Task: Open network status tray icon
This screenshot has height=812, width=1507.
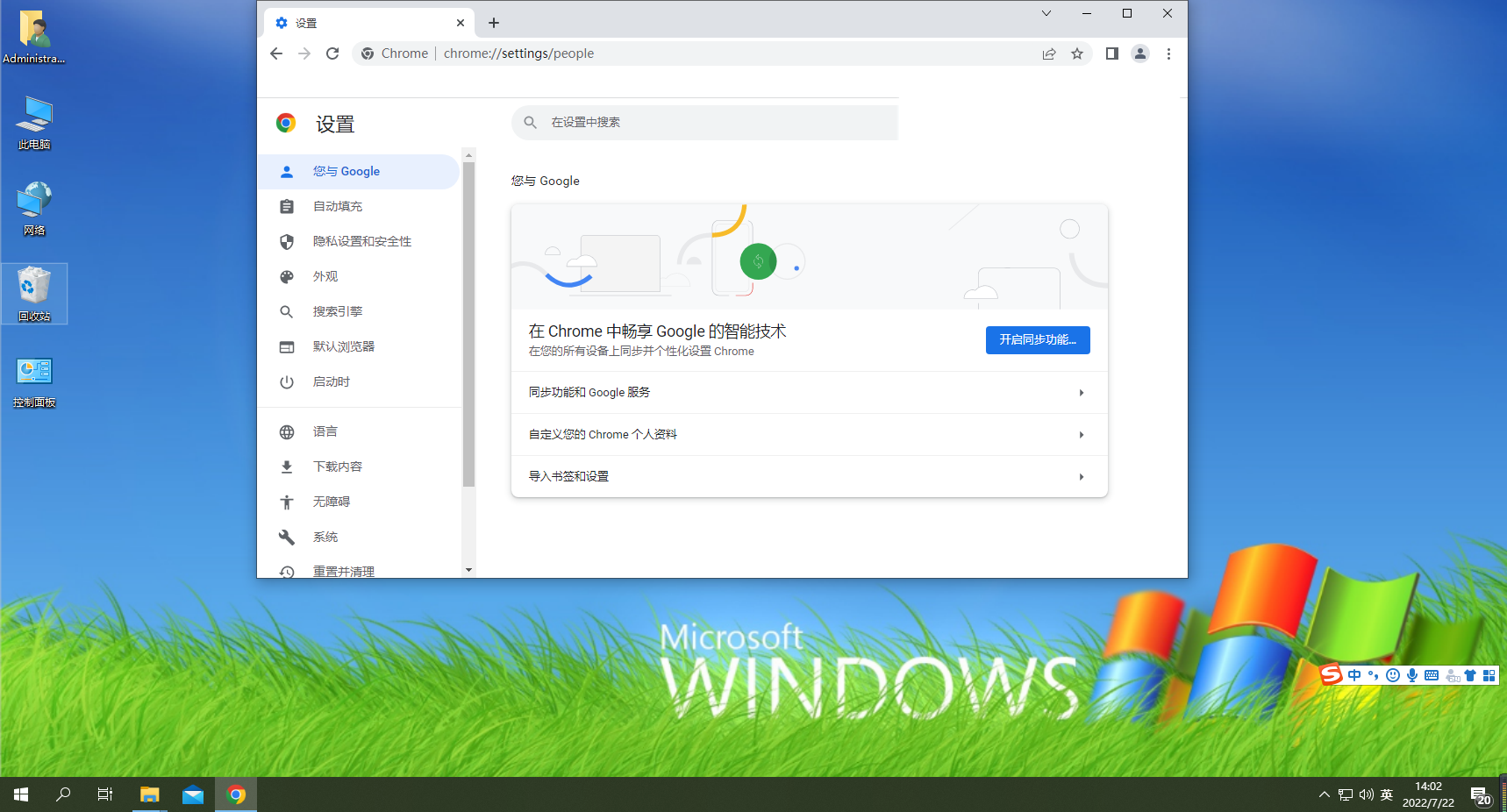Action: (1346, 794)
